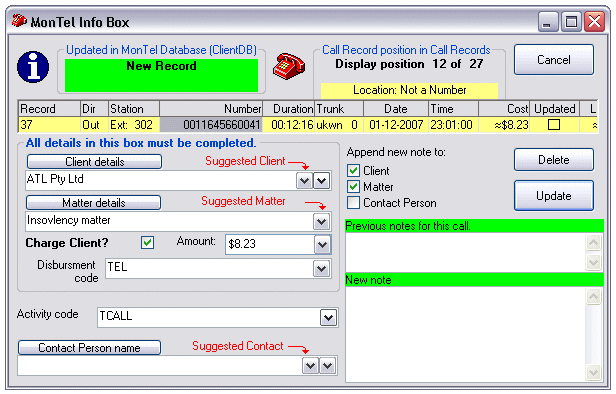Click the Trunk column header
Viewport: 616px width, 394px height.
(x=339, y=108)
